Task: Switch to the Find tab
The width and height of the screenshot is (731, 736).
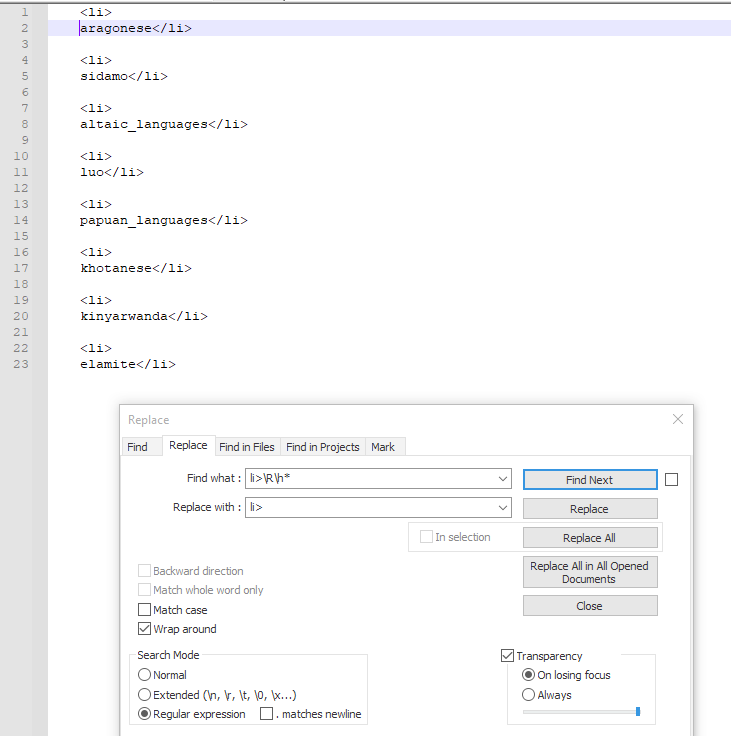Action: (x=137, y=447)
